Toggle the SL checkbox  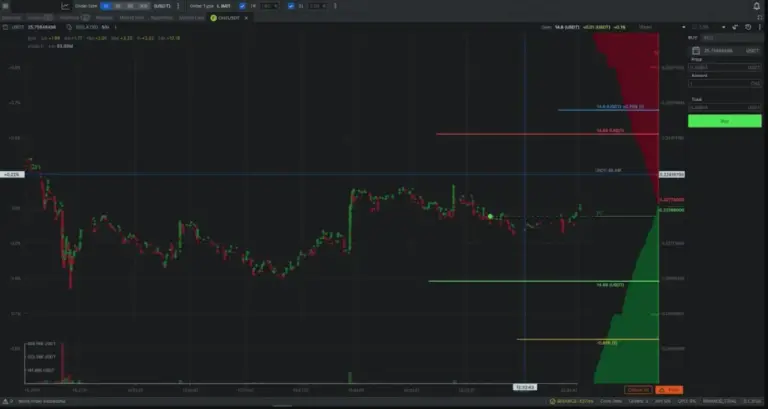[291, 6]
